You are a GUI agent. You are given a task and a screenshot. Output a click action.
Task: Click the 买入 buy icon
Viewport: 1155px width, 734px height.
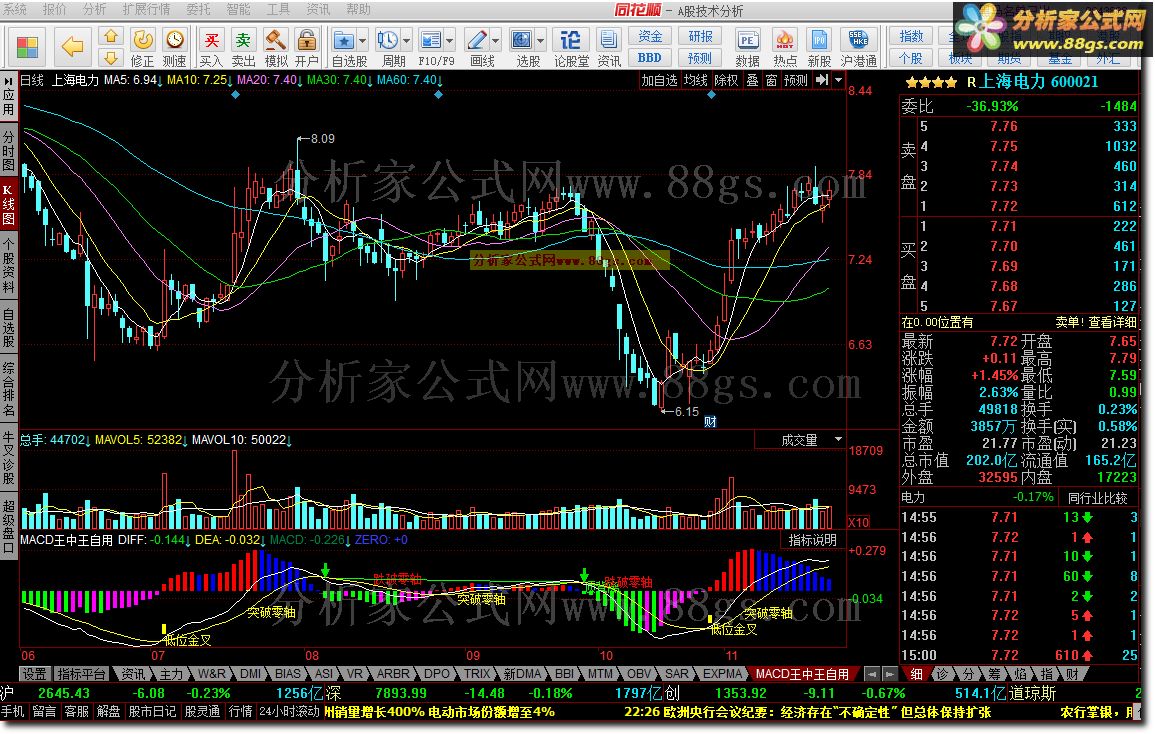(x=211, y=40)
